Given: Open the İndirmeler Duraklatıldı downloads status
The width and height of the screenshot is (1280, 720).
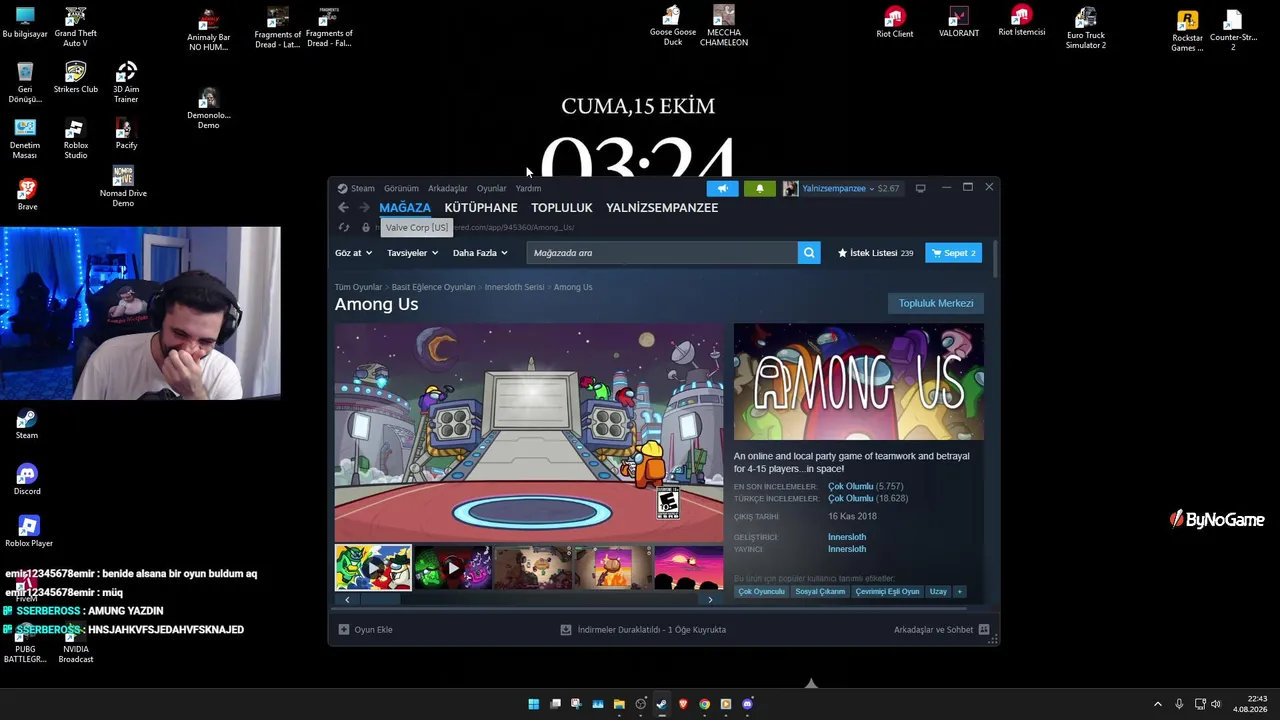Looking at the screenshot, I should (643, 630).
